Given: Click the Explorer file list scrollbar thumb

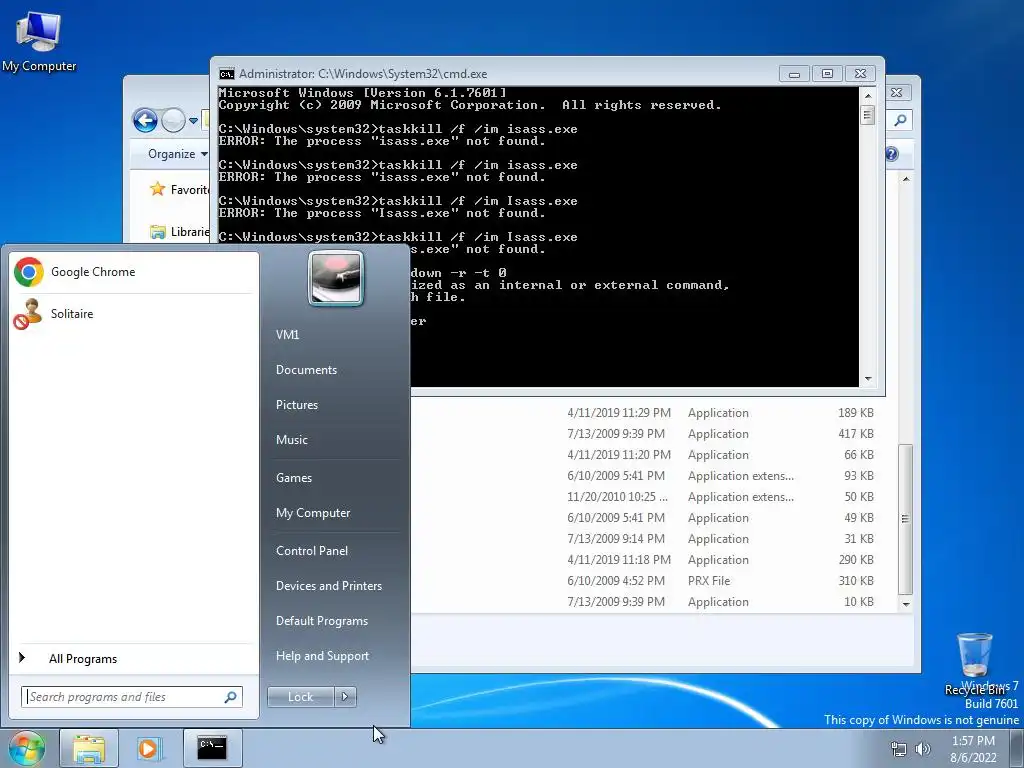Looking at the screenshot, I should pyautogui.click(x=906, y=519).
